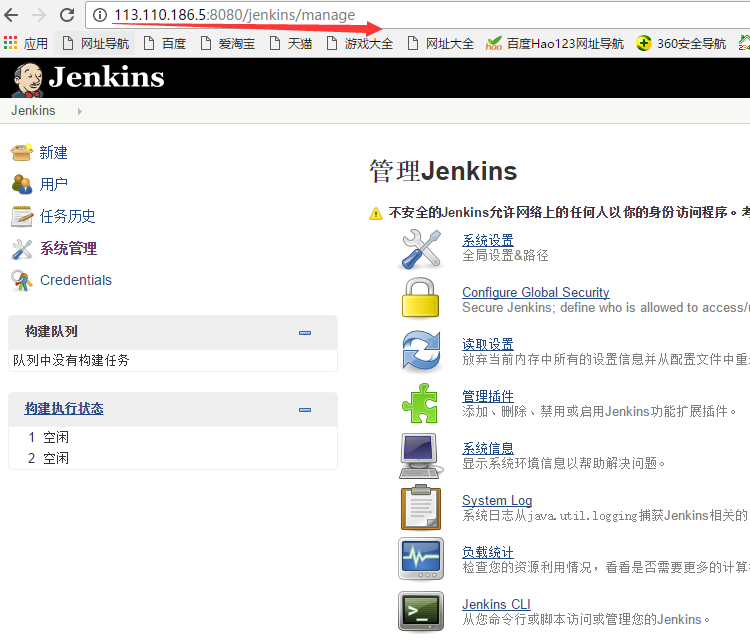The width and height of the screenshot is (750, 641).
Task: Open Configure Global Security link
Action: tap(536, 292)
